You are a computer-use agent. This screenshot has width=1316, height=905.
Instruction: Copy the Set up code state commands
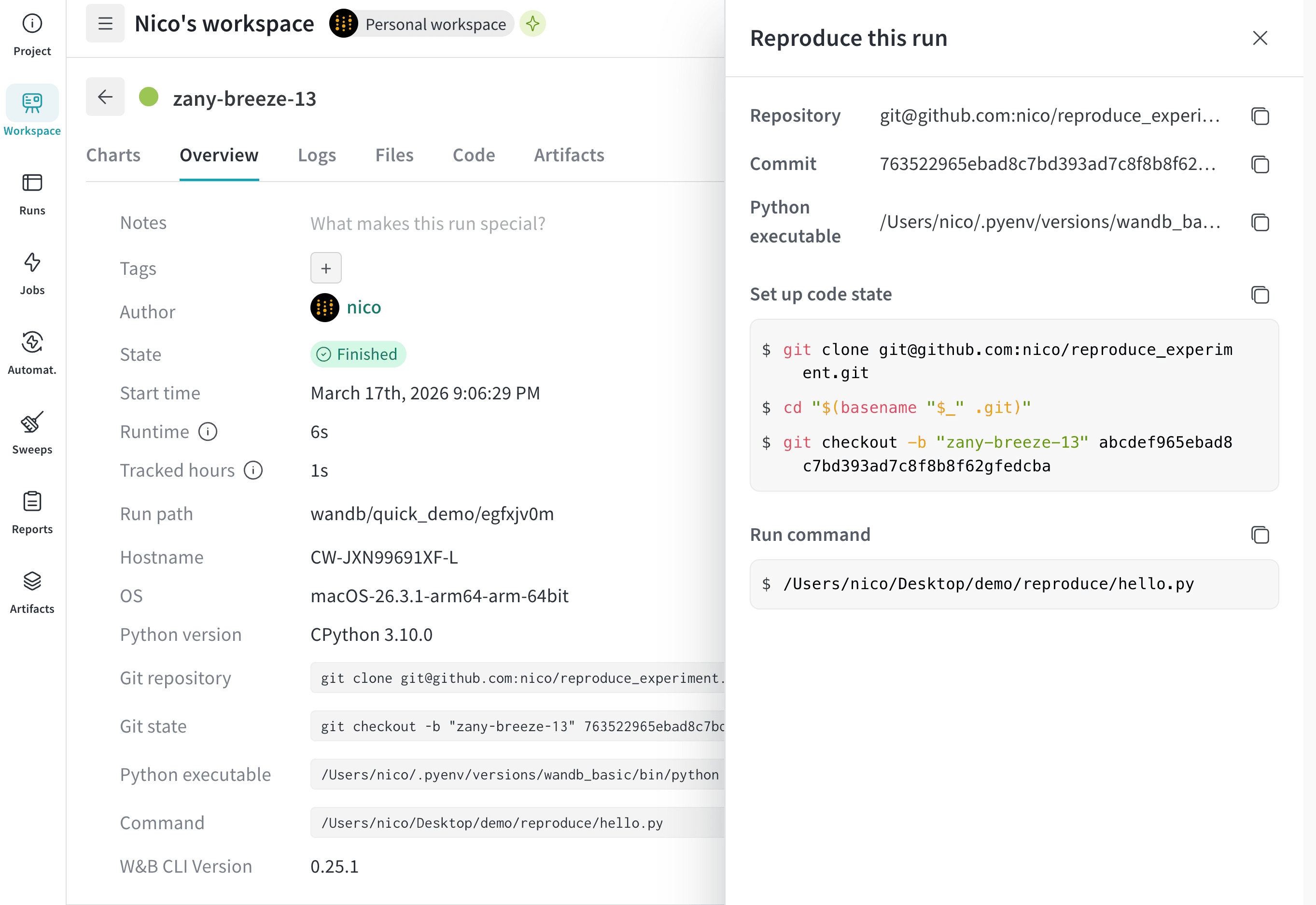pos(1260,295)
